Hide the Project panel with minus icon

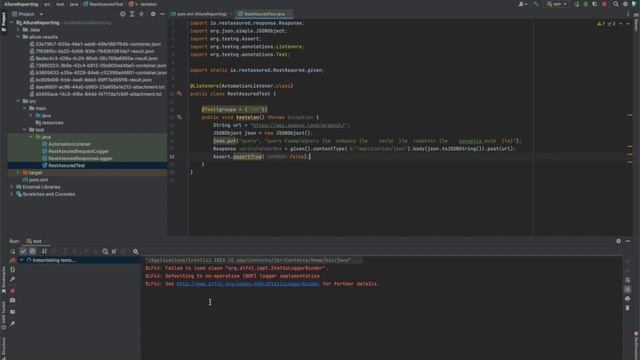tap(162, 14)
